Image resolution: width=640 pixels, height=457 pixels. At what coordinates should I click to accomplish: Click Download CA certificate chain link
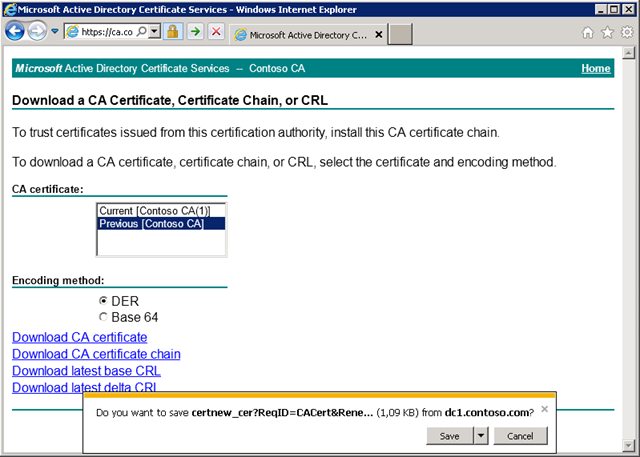pyautogui.click(x=96, y=354)
